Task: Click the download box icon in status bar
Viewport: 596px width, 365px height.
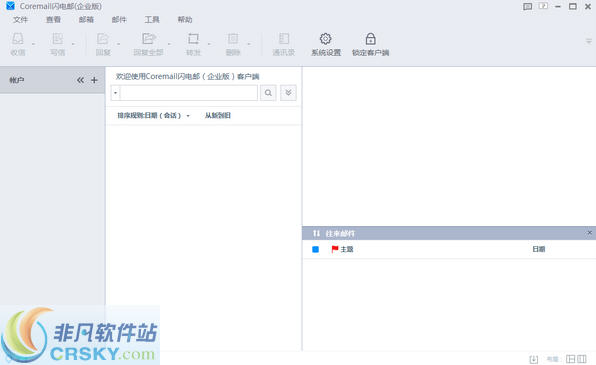Action: click(534, 359)
